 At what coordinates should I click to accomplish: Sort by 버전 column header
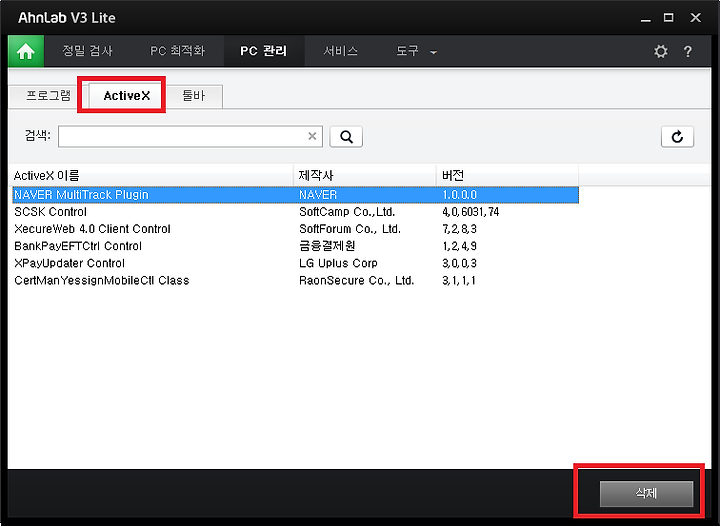point(507,175)
